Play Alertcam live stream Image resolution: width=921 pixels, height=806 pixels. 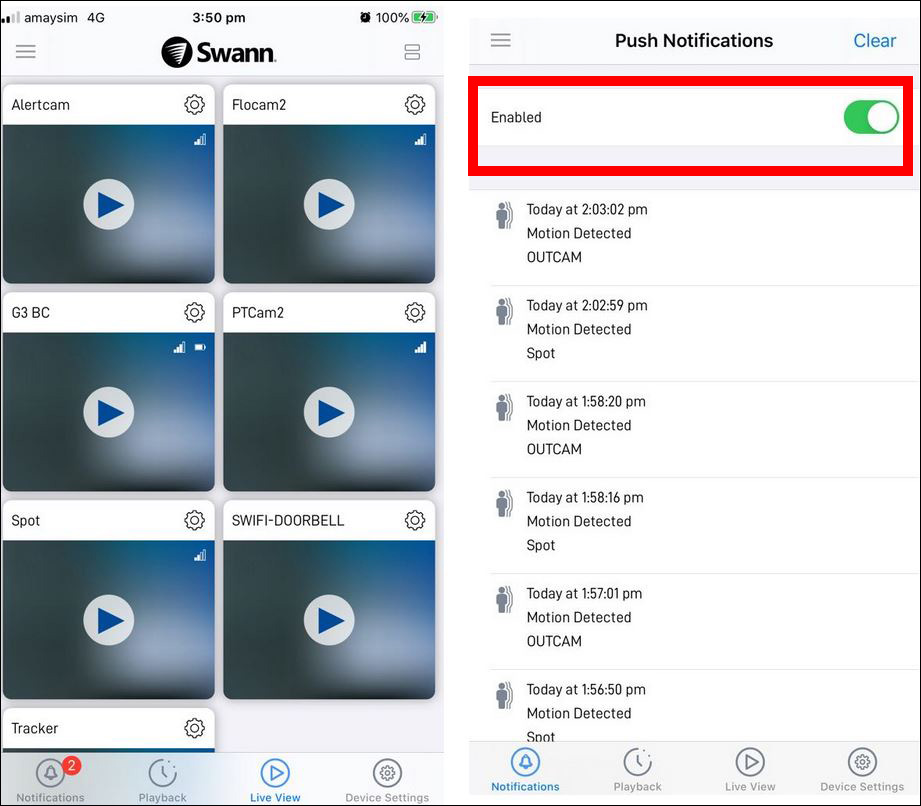click(109, 204)
